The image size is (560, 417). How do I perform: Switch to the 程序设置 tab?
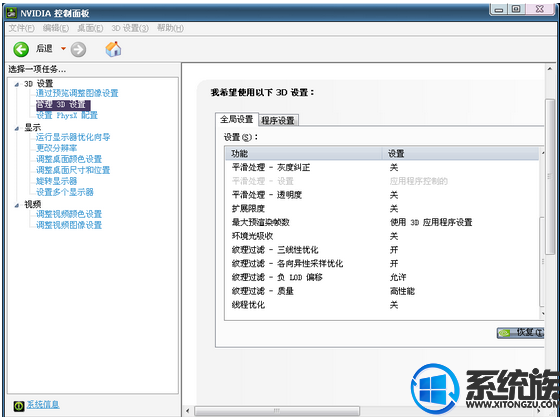[x=278, y=121]
